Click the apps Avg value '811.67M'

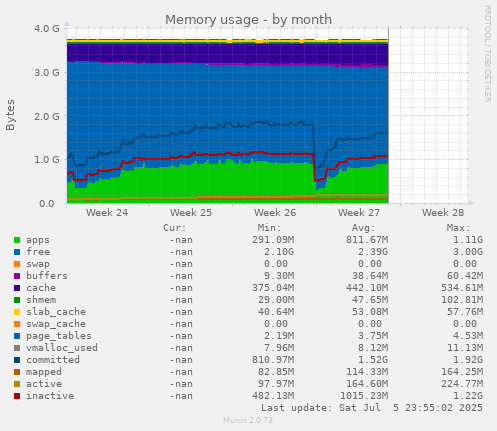367,240
